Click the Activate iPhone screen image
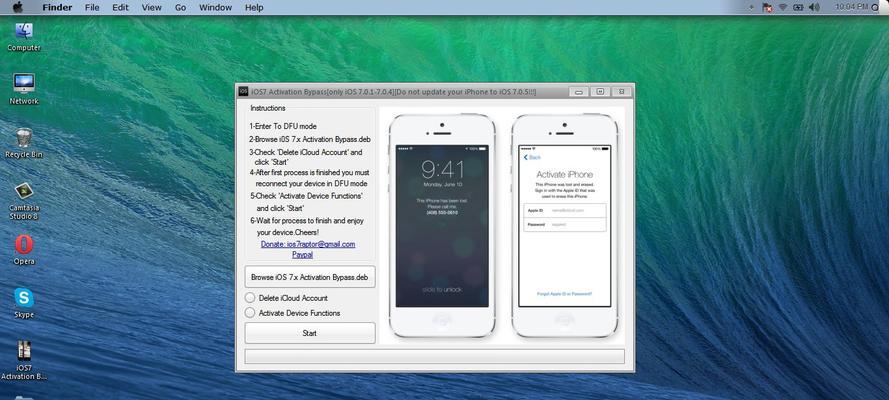This screenshot has height=400, width=889. pos(565,225)
